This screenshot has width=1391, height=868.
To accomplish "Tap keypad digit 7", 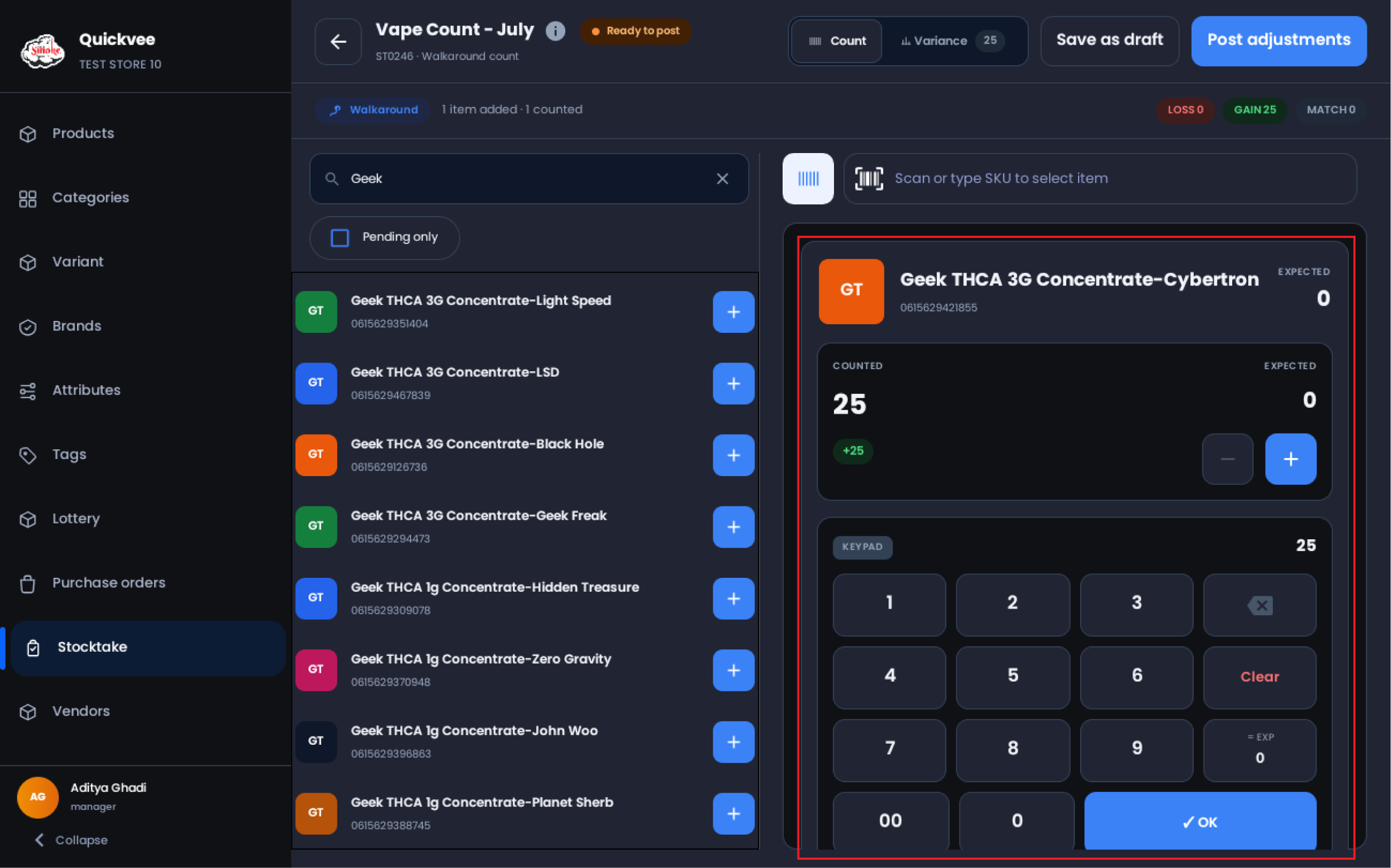I will (x=889, y=751).
